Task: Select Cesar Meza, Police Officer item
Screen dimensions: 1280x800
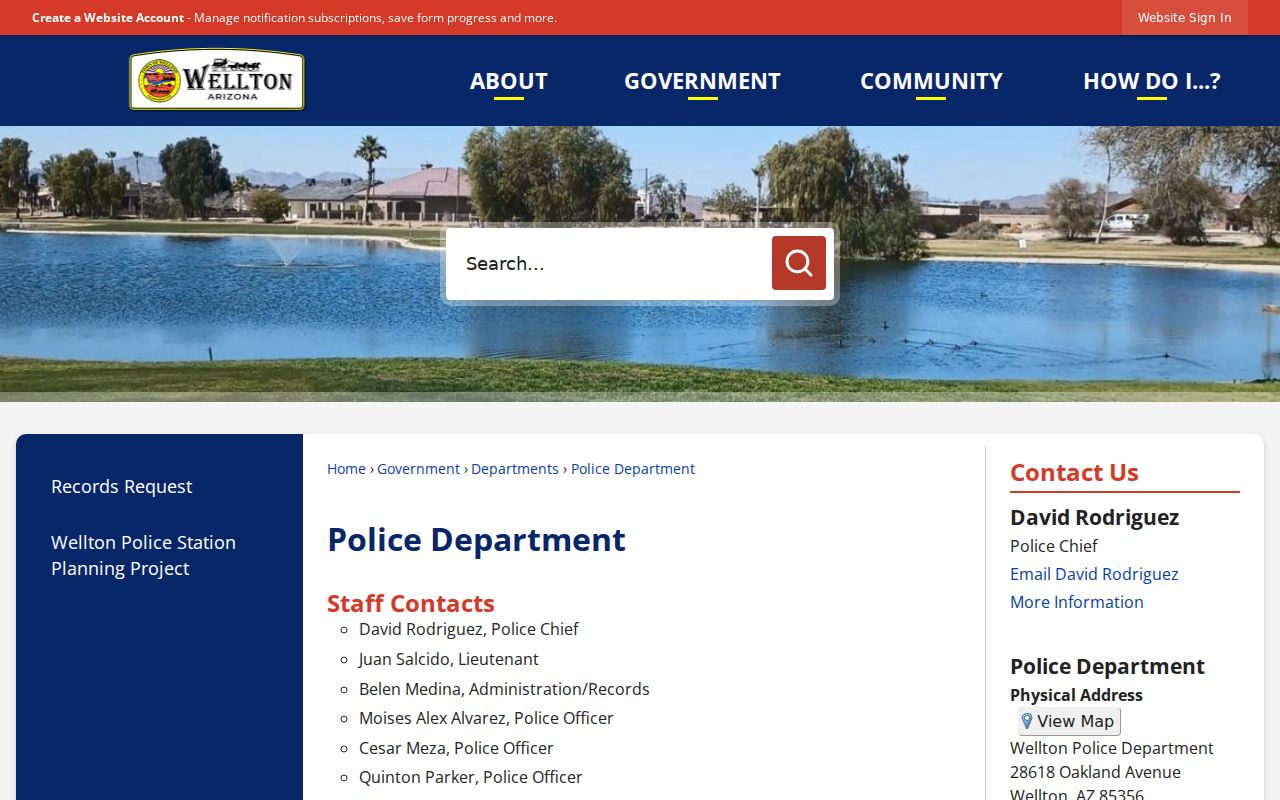Action: [456, 748]
